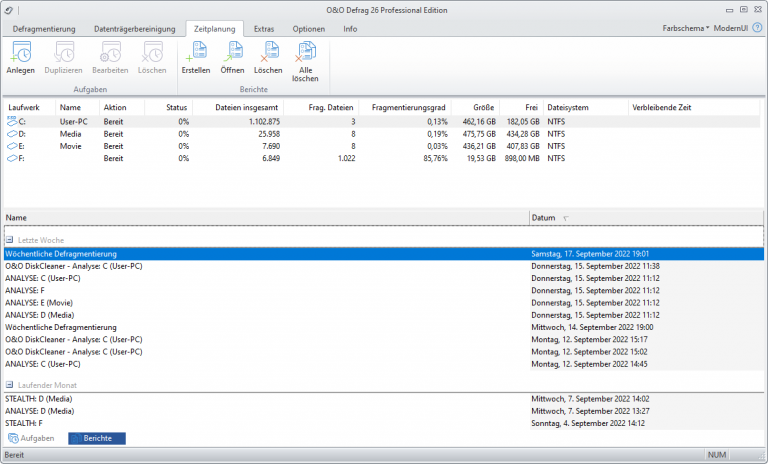Switch to the Aufgaben view
The image size is (768, 464).
click(x=32, y=438)
